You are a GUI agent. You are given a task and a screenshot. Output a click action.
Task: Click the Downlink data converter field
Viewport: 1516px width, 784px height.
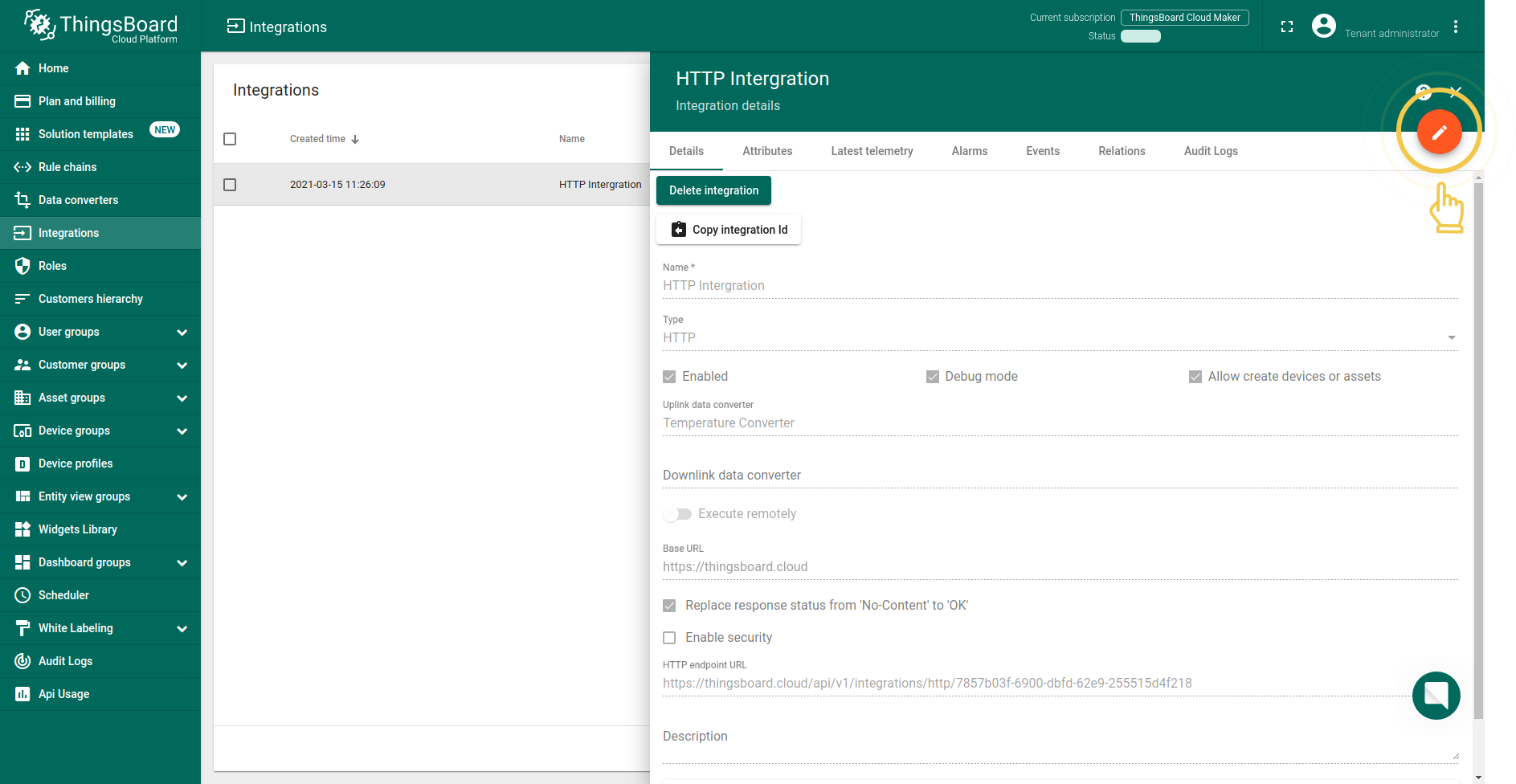1060,476
